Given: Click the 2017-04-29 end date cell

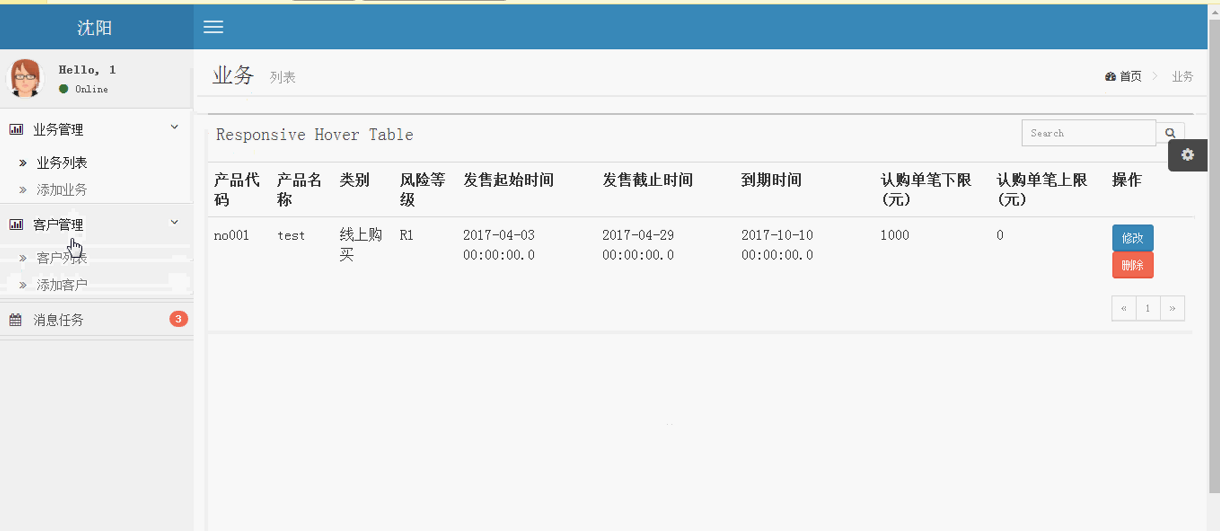Looking at the screenshot, I should click(x=638, y=245).
